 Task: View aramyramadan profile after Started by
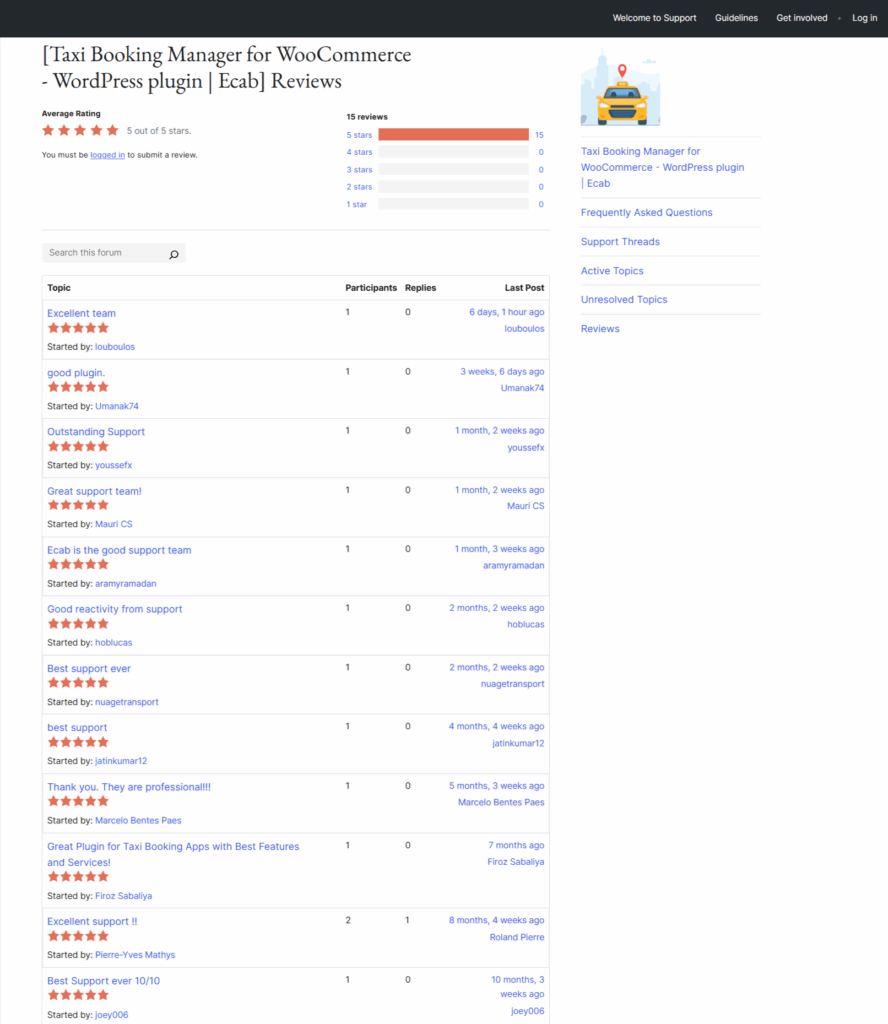pyautogui.click(x=126, y=584)
